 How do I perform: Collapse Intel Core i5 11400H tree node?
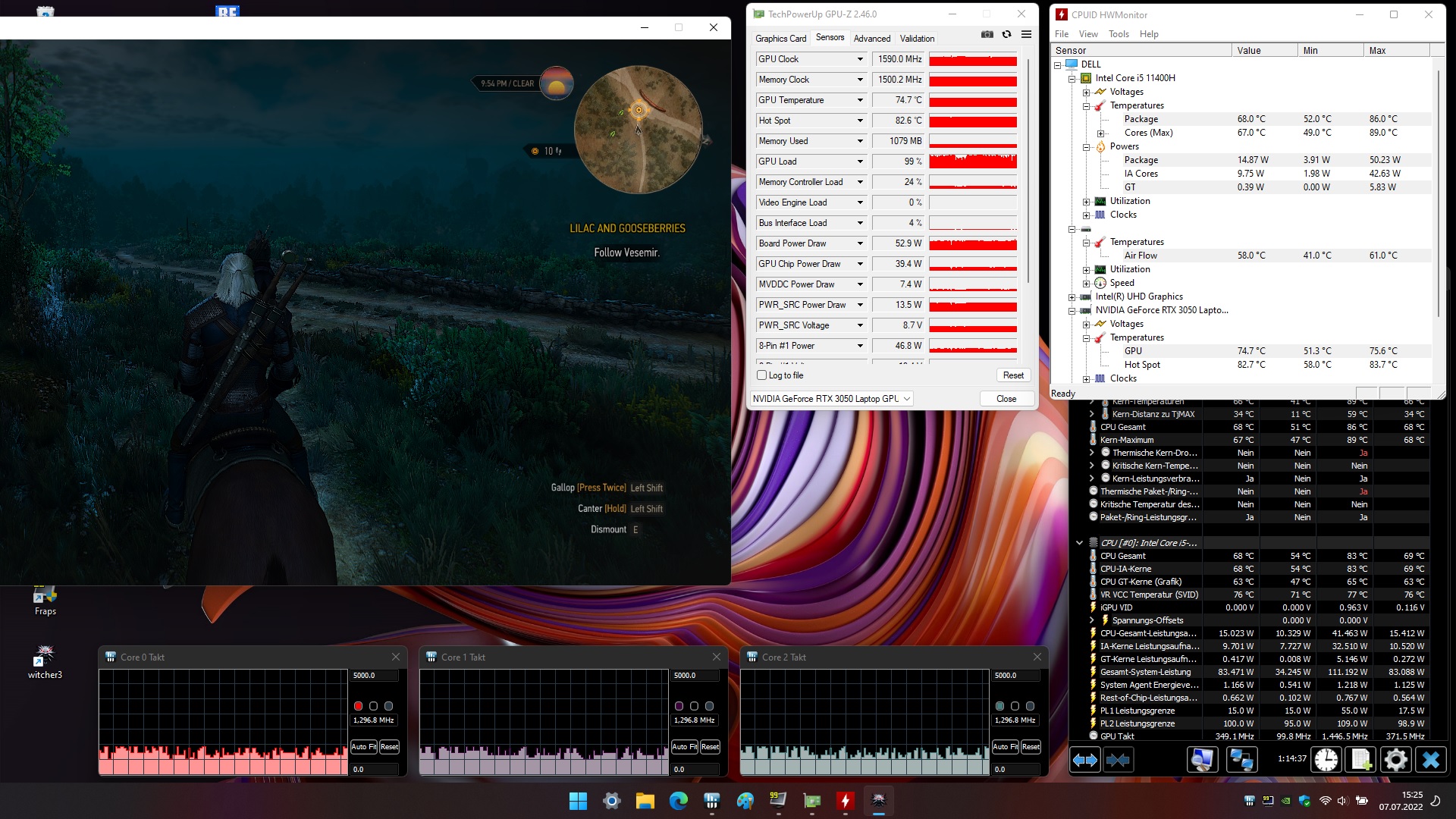1072,78
